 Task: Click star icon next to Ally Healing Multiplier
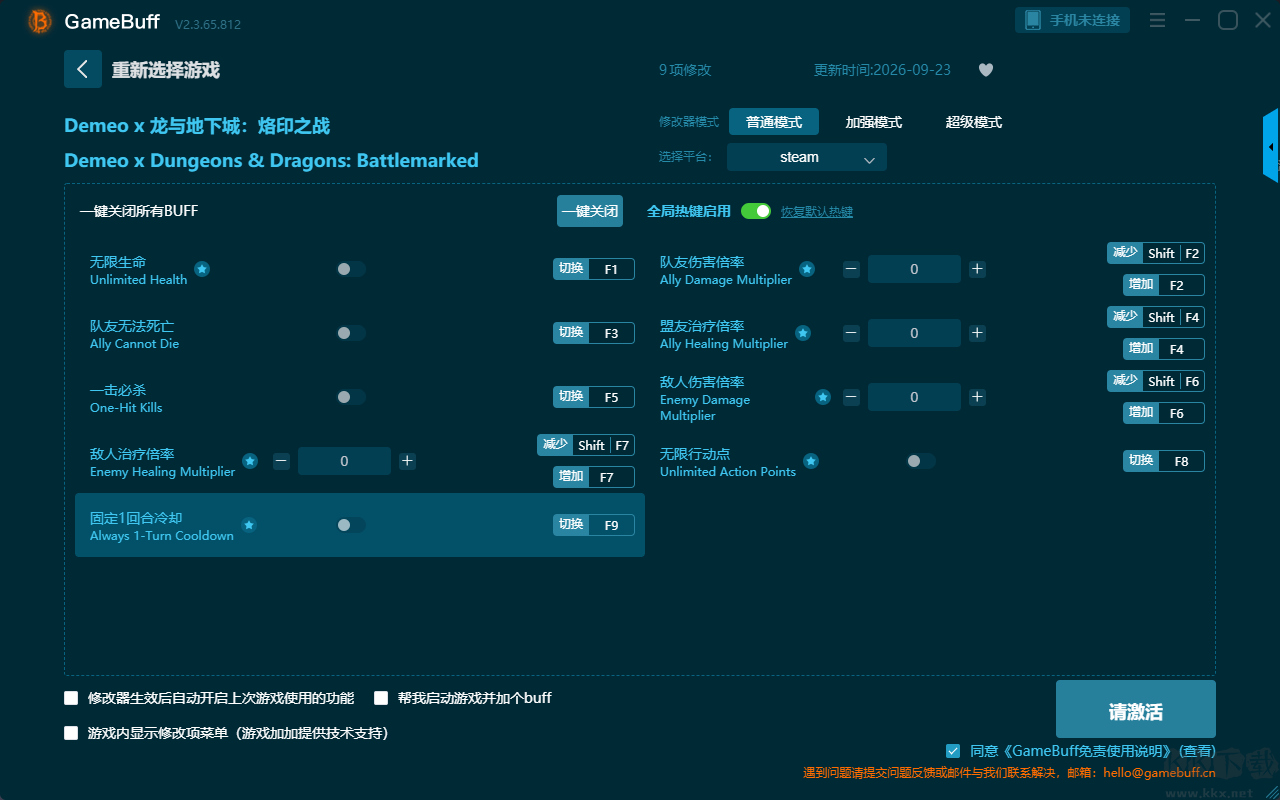[x=803, y=333]
